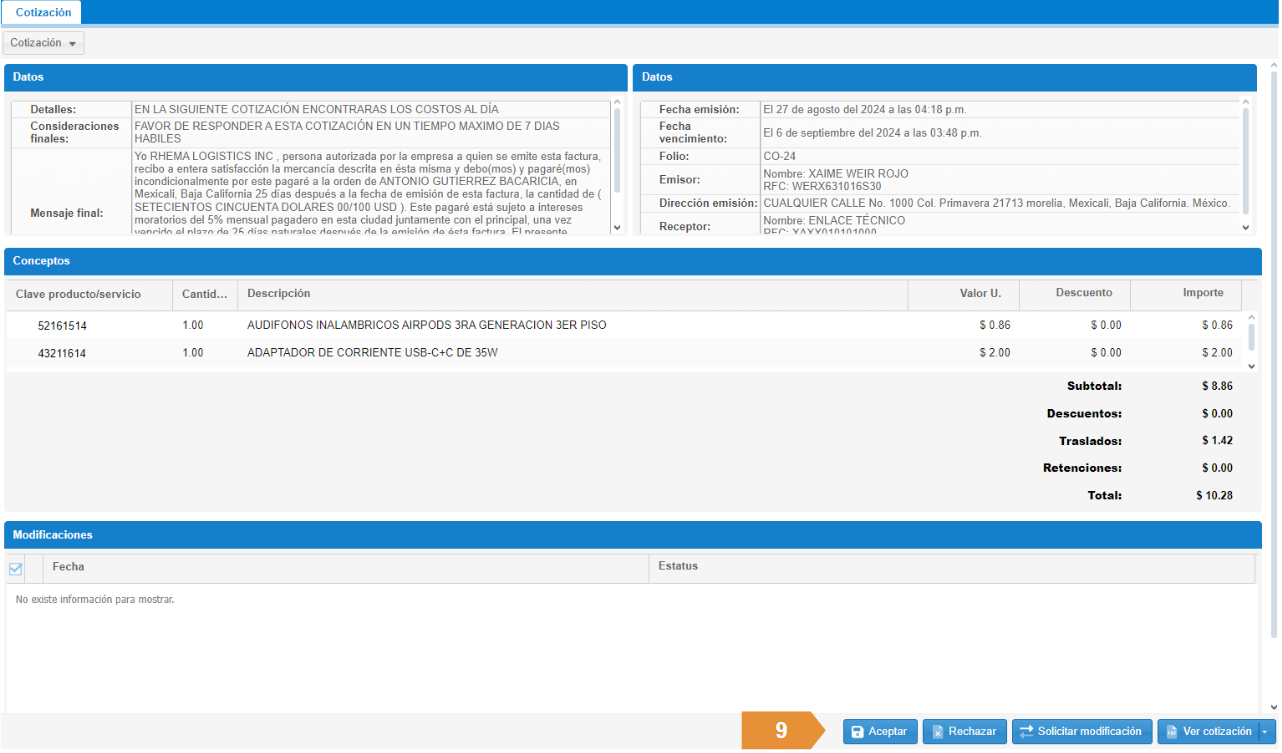Click the Fecha column header in Modificaciones
1282x753 pixels.
(68, 567)
